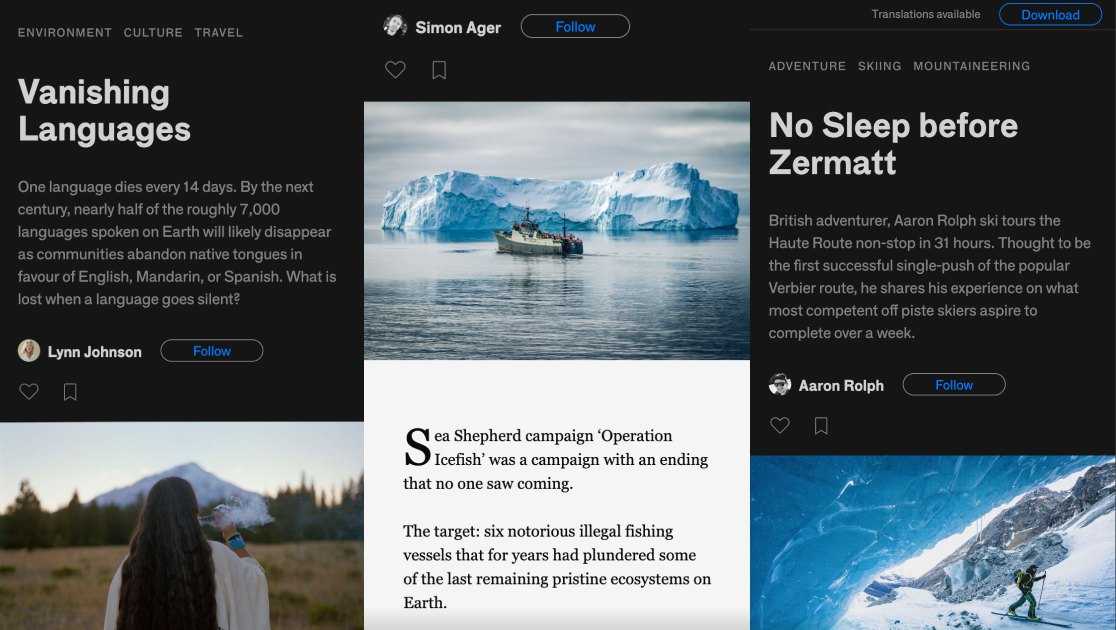Image resolution: width=1116 pixels, height=630 pixels.
Task: Bookmark the No Sleep before Zermatt story
Action: tap(821, 426)
